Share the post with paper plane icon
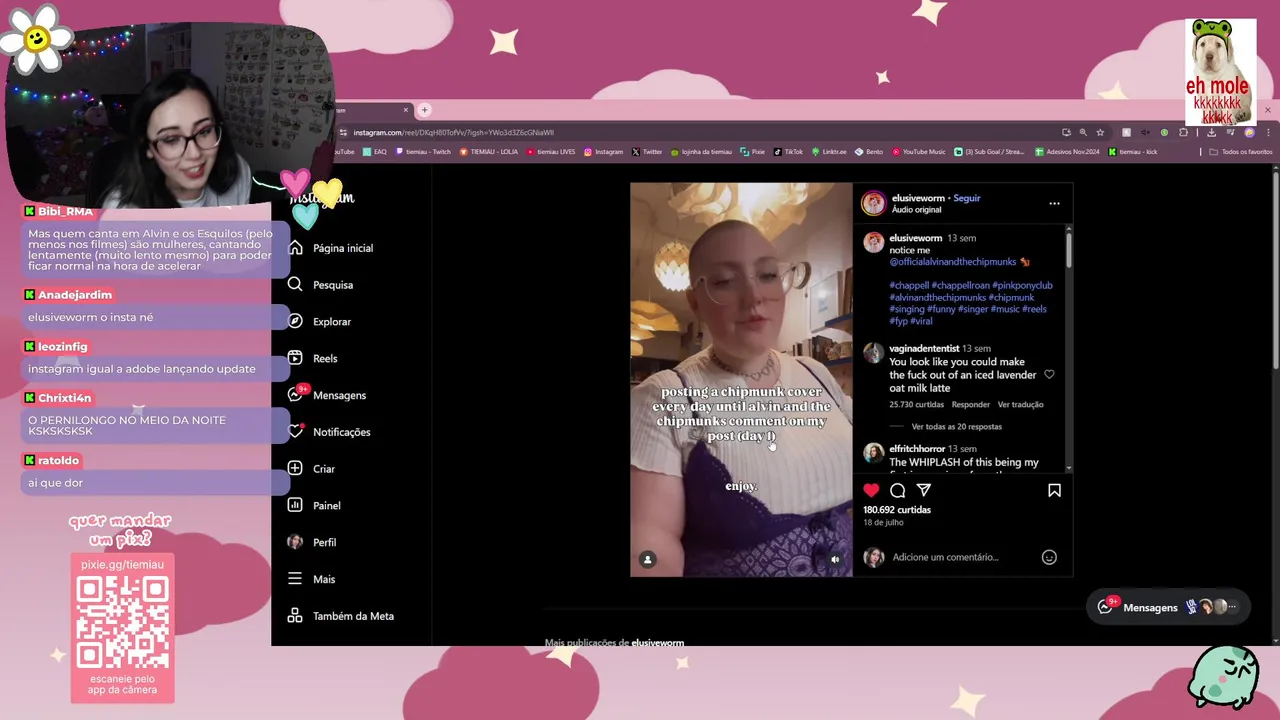Viewport: 1280px width, 720px height. pos(924,490)
